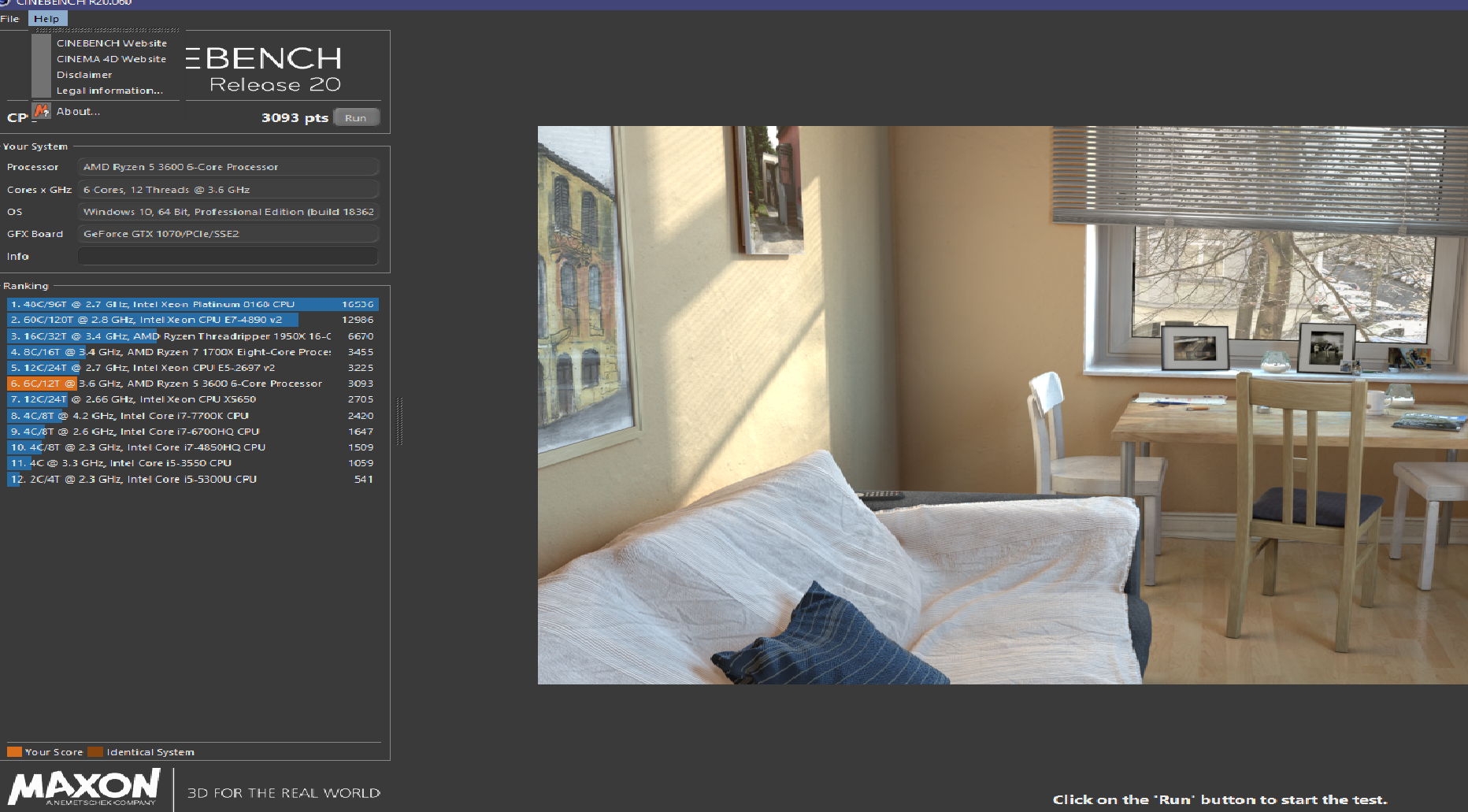Open CINEBENCH Website from Help menu
Image resolution: width=1468 pixels, height=812 pixels.
click(x=111, y=43)
